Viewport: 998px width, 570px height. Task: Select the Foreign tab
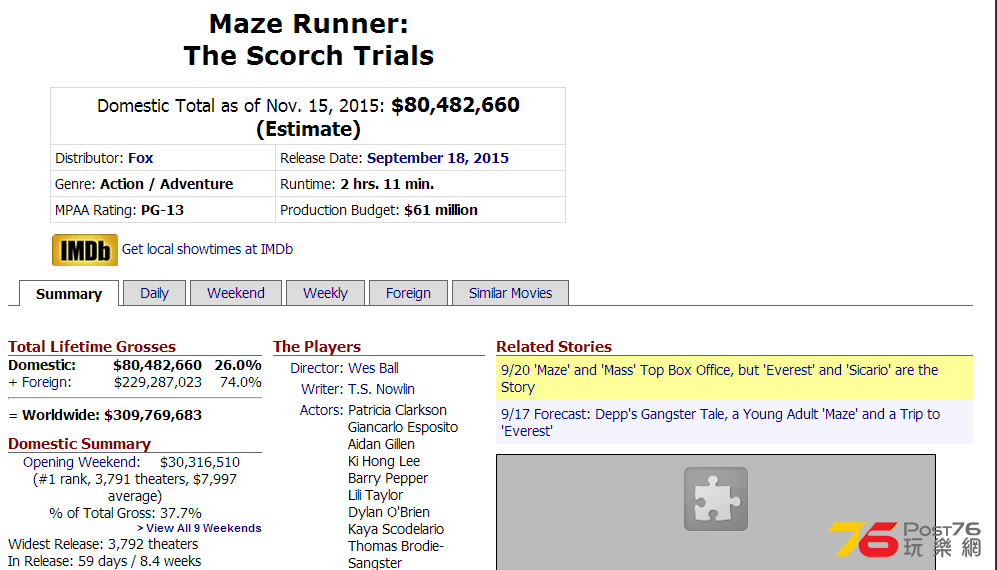click(408, 293)
